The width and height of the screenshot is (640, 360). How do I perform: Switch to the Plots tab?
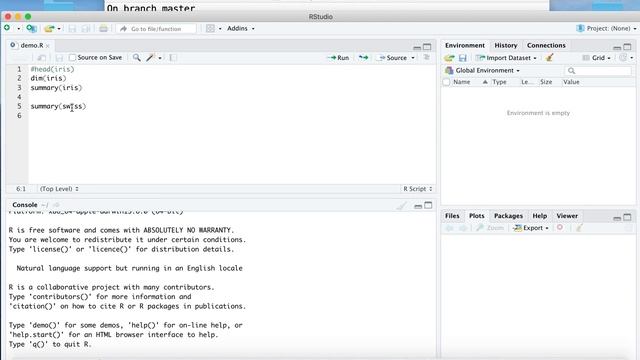[x=476, y=216]
